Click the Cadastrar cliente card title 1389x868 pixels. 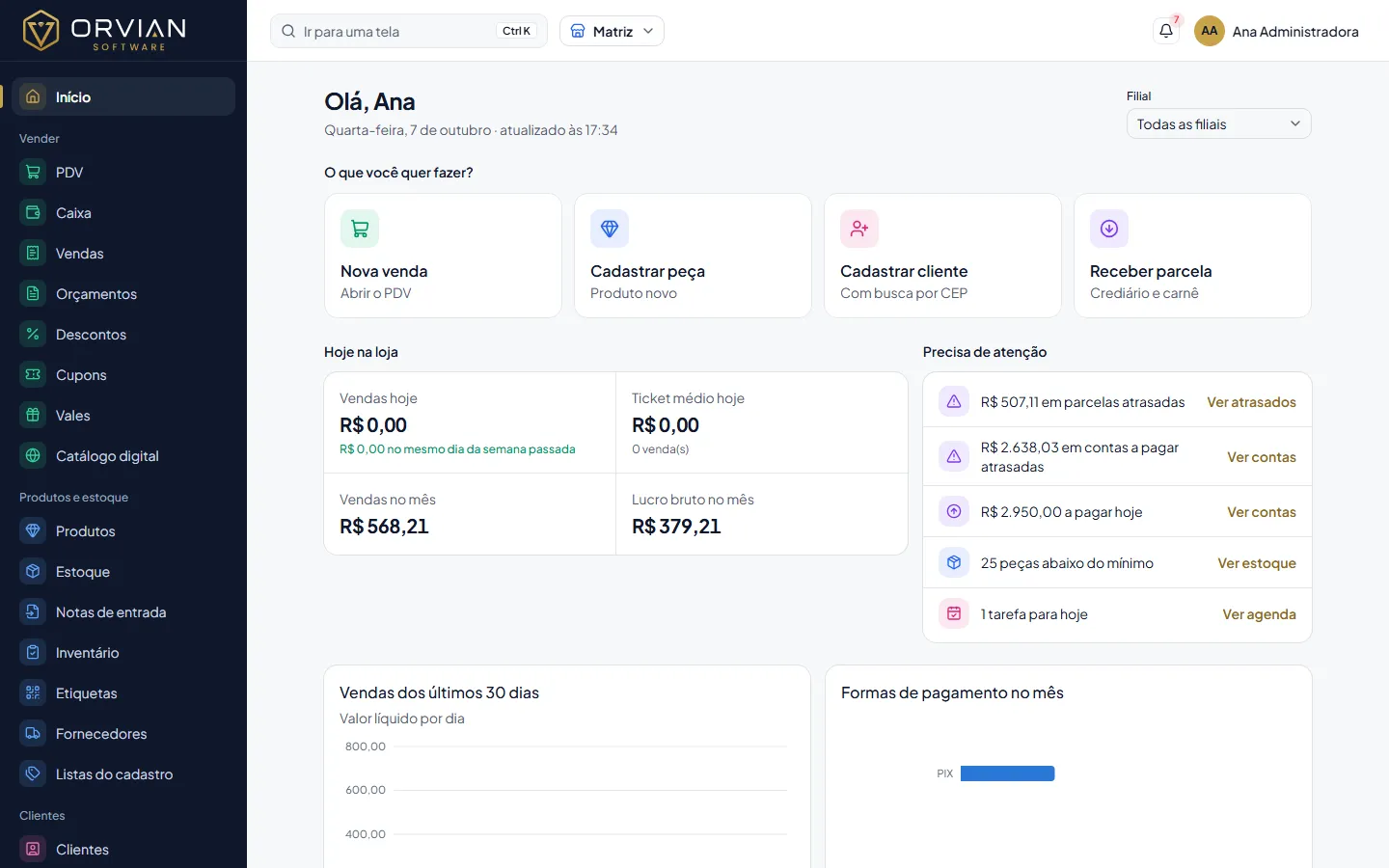[904, 271]
